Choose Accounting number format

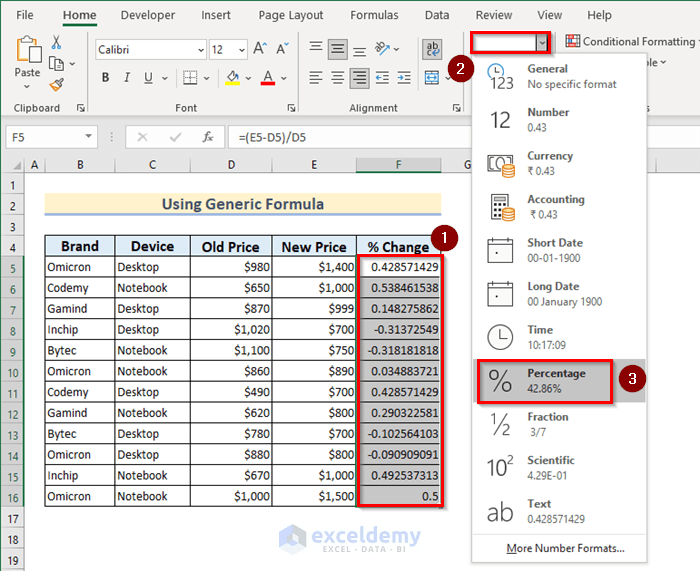click(559, 207)
